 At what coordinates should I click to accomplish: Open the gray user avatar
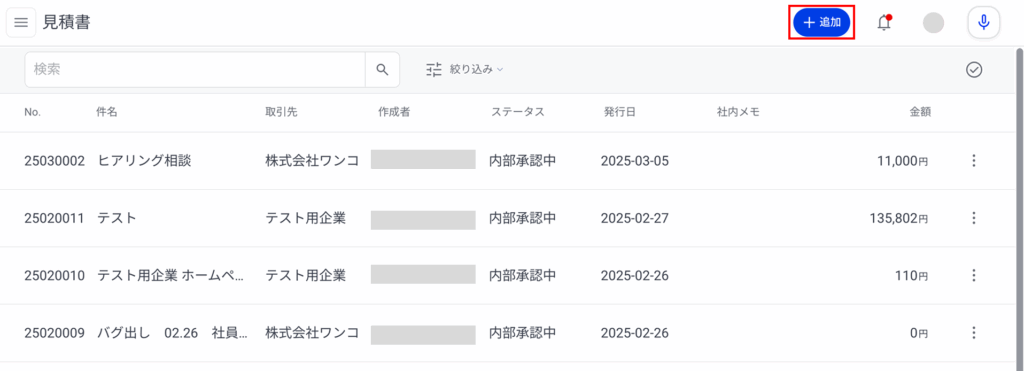click(x=933, y=23)
